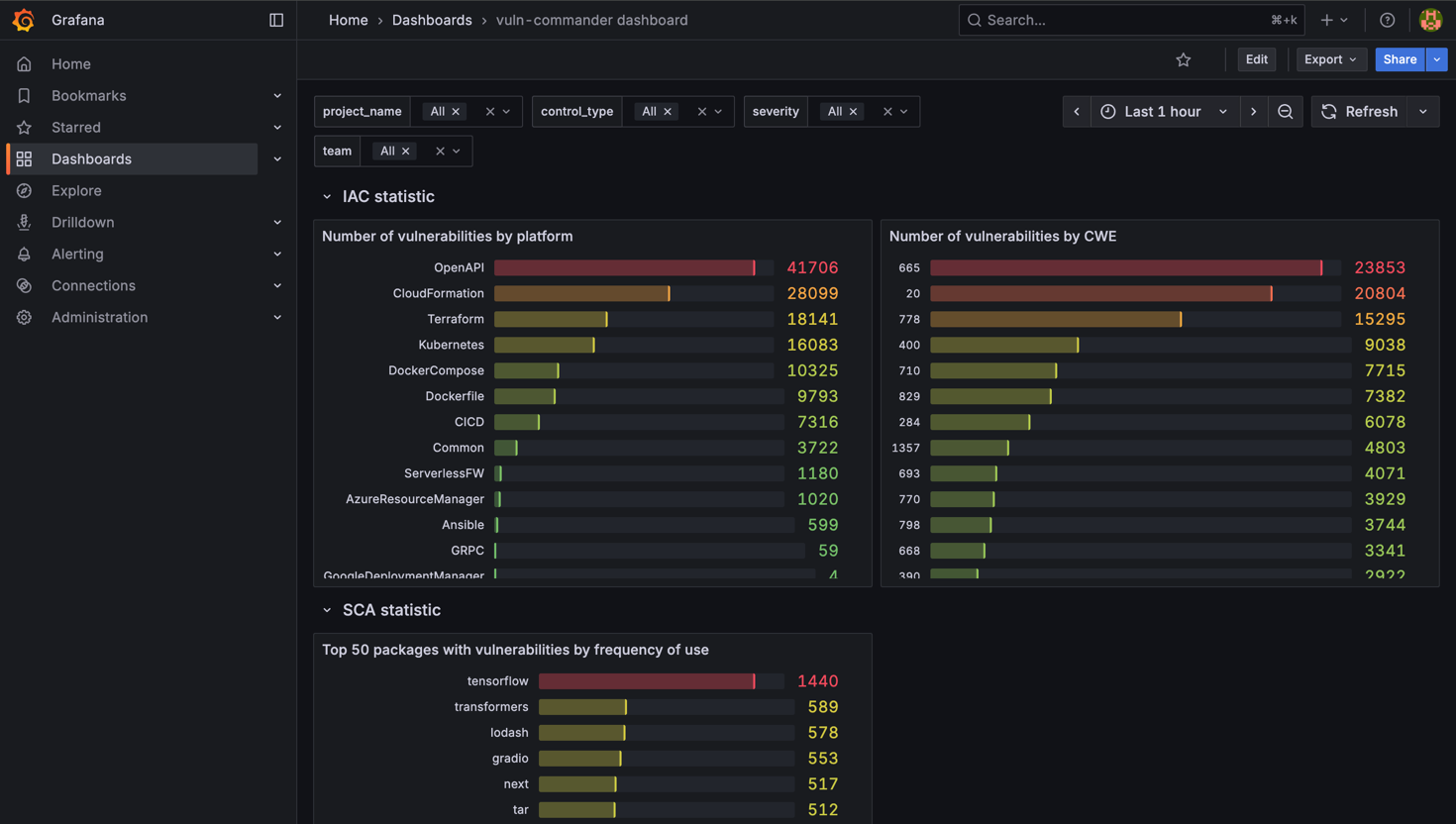This screenshot has width=1456, height=824.
Task: Click the Kubernetes row label
Action: (451, 345)
